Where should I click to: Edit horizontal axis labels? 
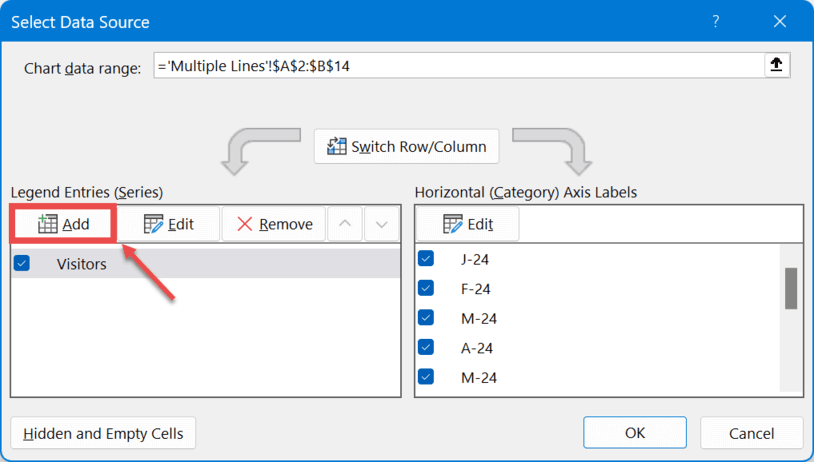pyautogui.click(x=468, y=224)
